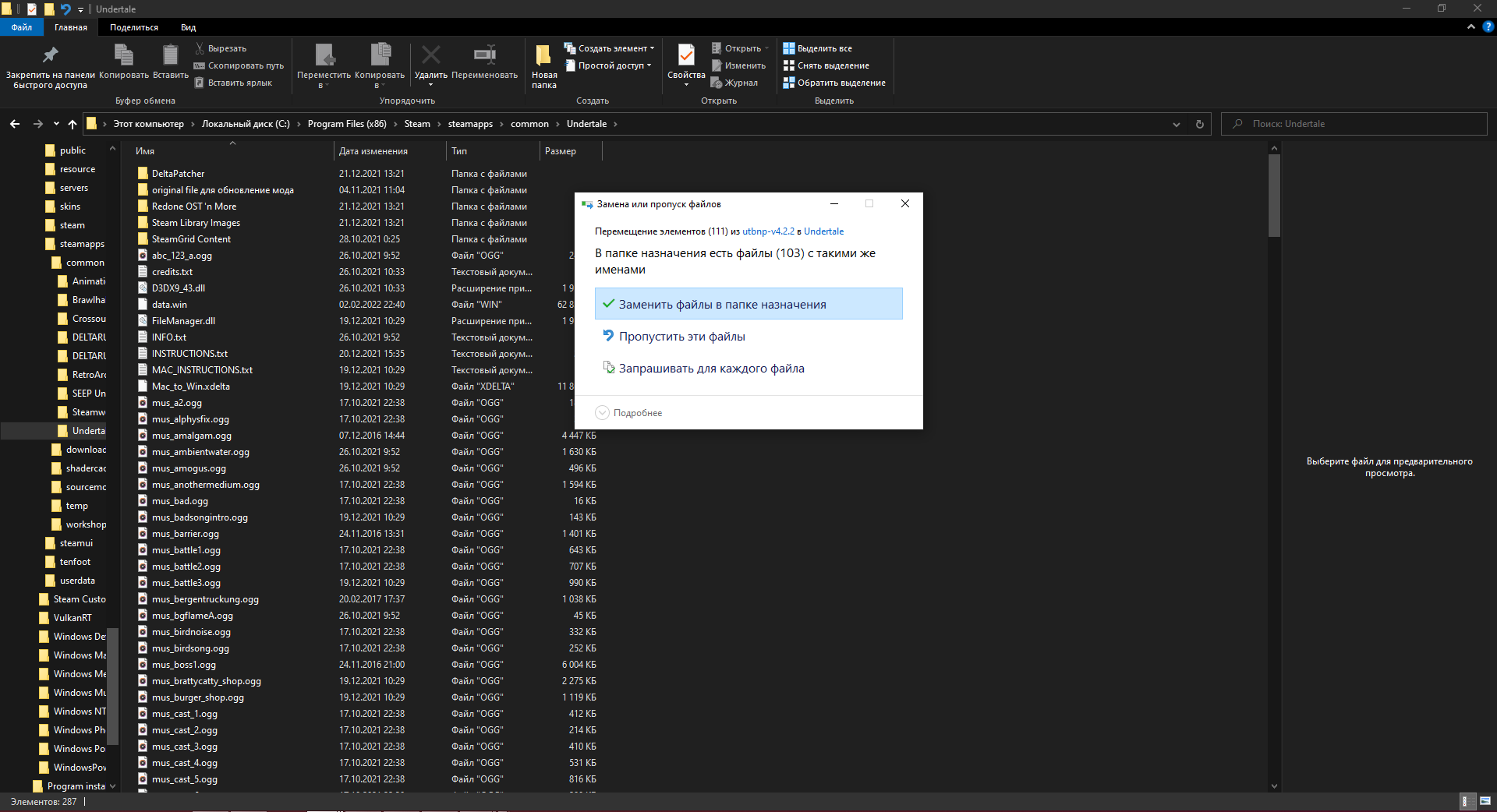Click the file list vertical scrollbar thumb
Image resolution: width=1497 pixels, height=812 pixels.
1275,195
